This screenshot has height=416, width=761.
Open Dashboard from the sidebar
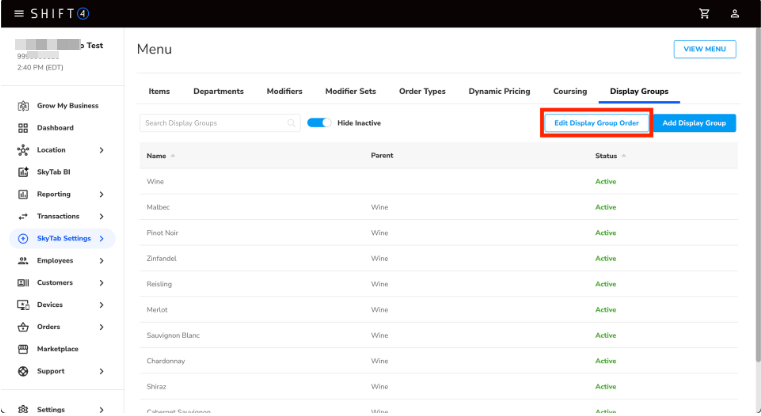point(55,128)
